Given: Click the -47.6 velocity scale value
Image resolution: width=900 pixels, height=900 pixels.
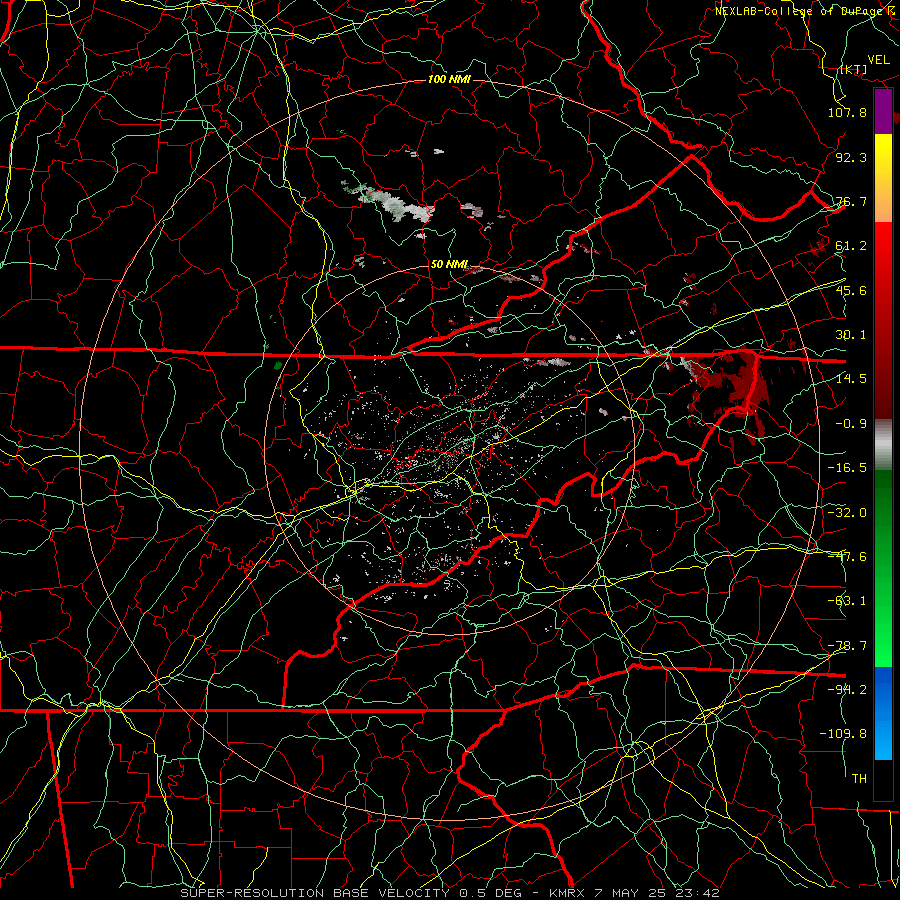Looking at the screenshot, I should click(847, 557).
